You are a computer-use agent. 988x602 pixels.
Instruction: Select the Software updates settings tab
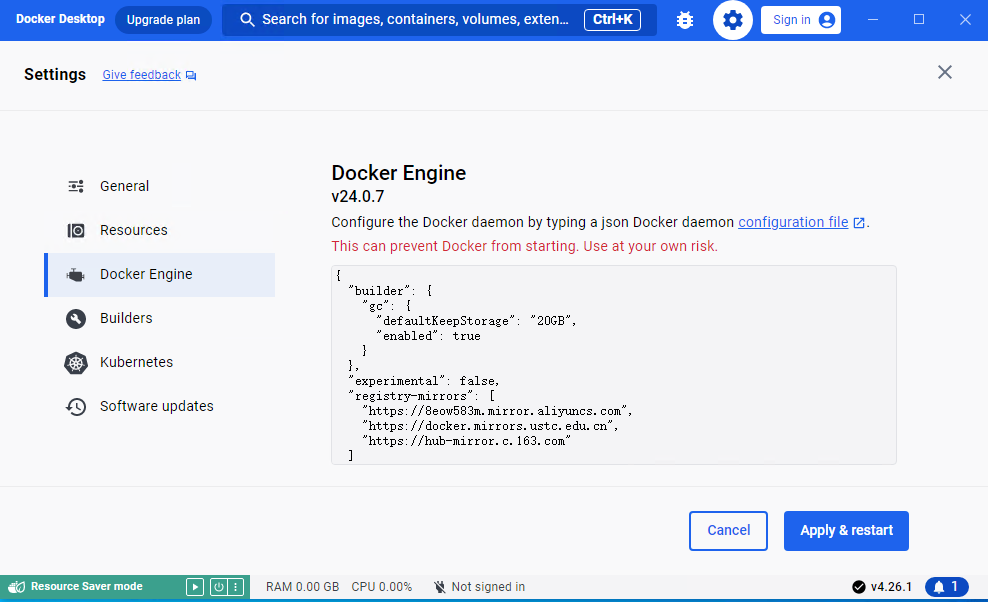[x=159, y=407]
